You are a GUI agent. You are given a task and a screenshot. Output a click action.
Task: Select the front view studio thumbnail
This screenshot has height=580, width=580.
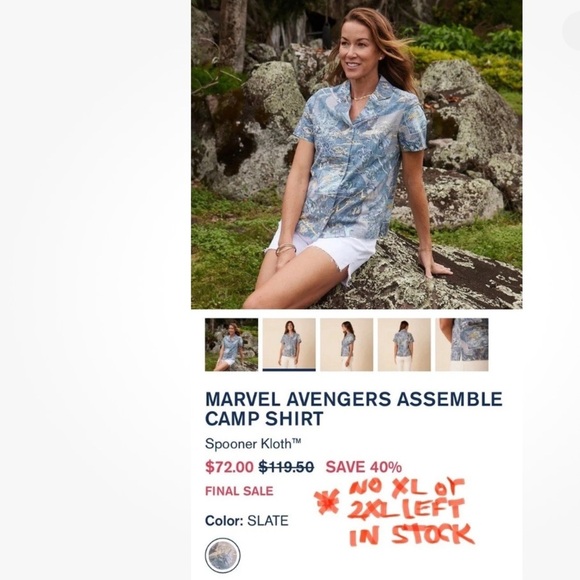pos(289,344)
